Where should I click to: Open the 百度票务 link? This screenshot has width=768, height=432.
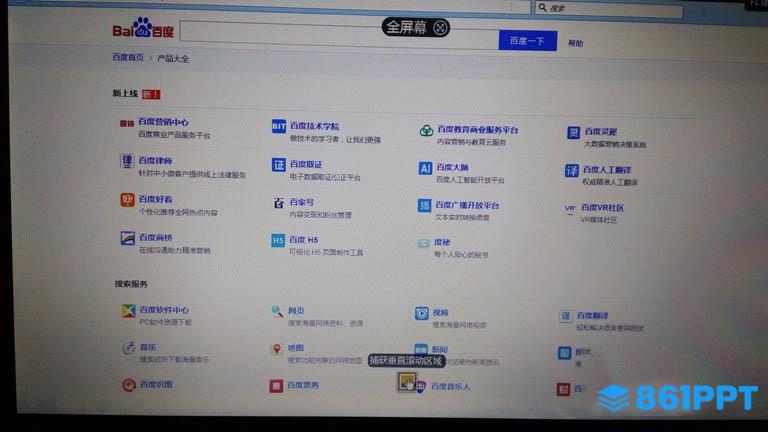(x=303, y=385)
